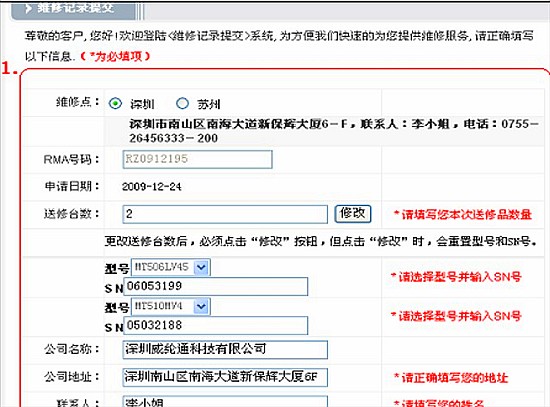Click the SN field containing 06053199
Screen dimensions: 550x407
[x=216, y=286]
